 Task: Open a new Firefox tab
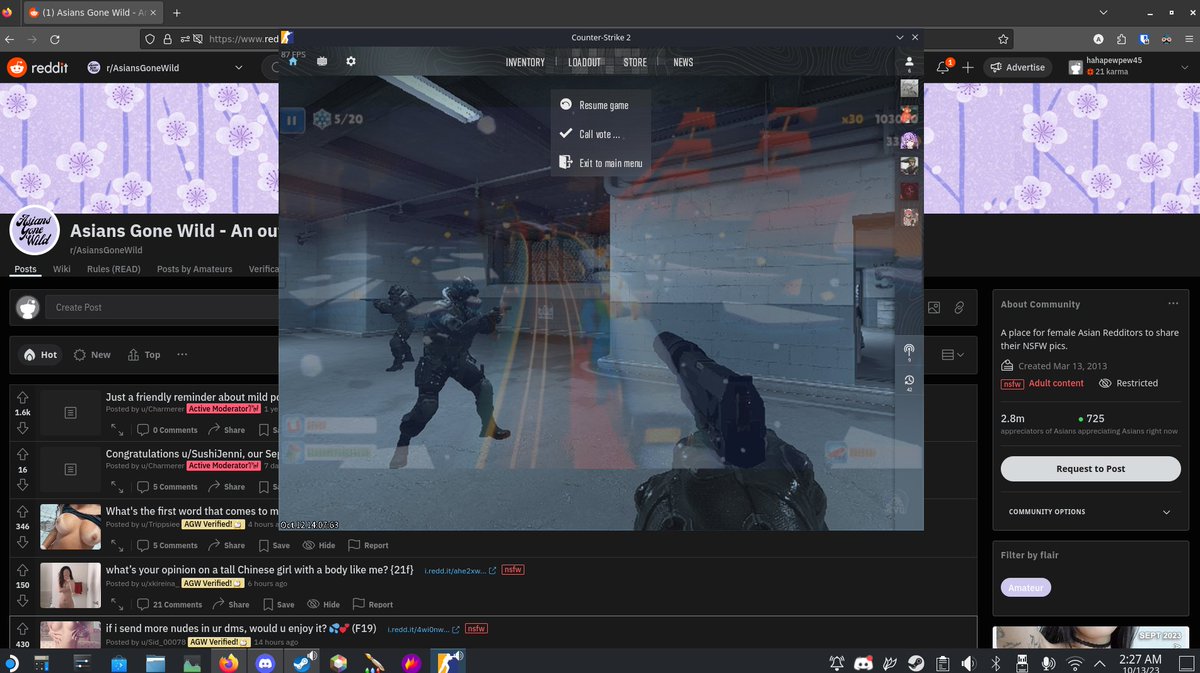[x=177, y=13]
